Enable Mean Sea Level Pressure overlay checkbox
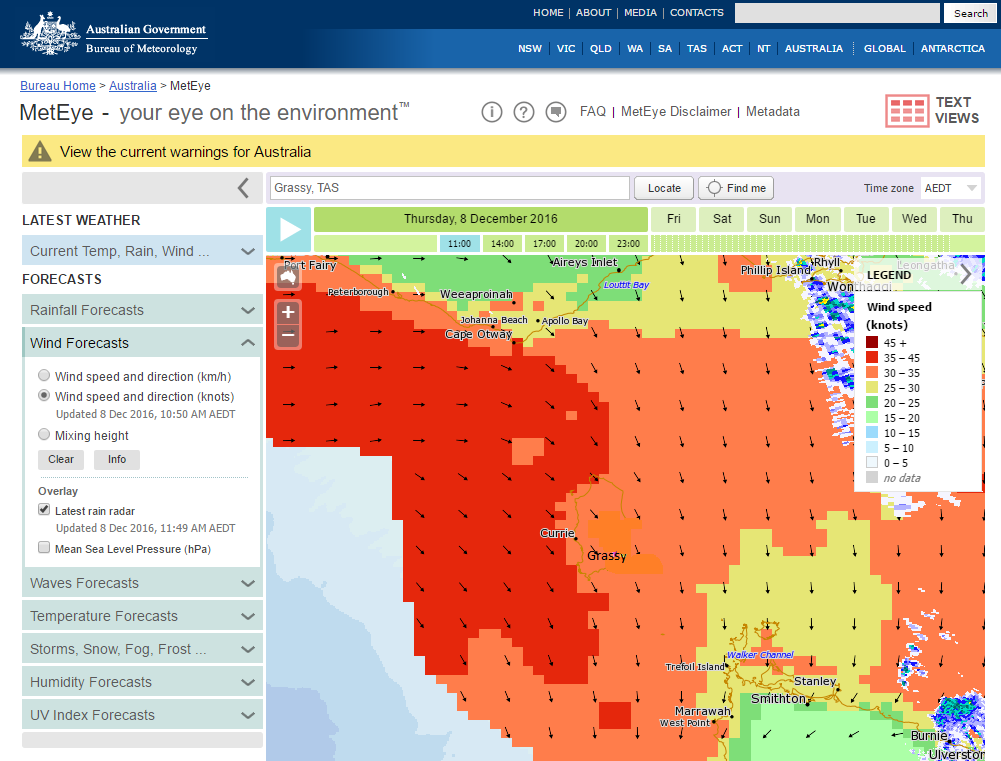 [44, 548]
